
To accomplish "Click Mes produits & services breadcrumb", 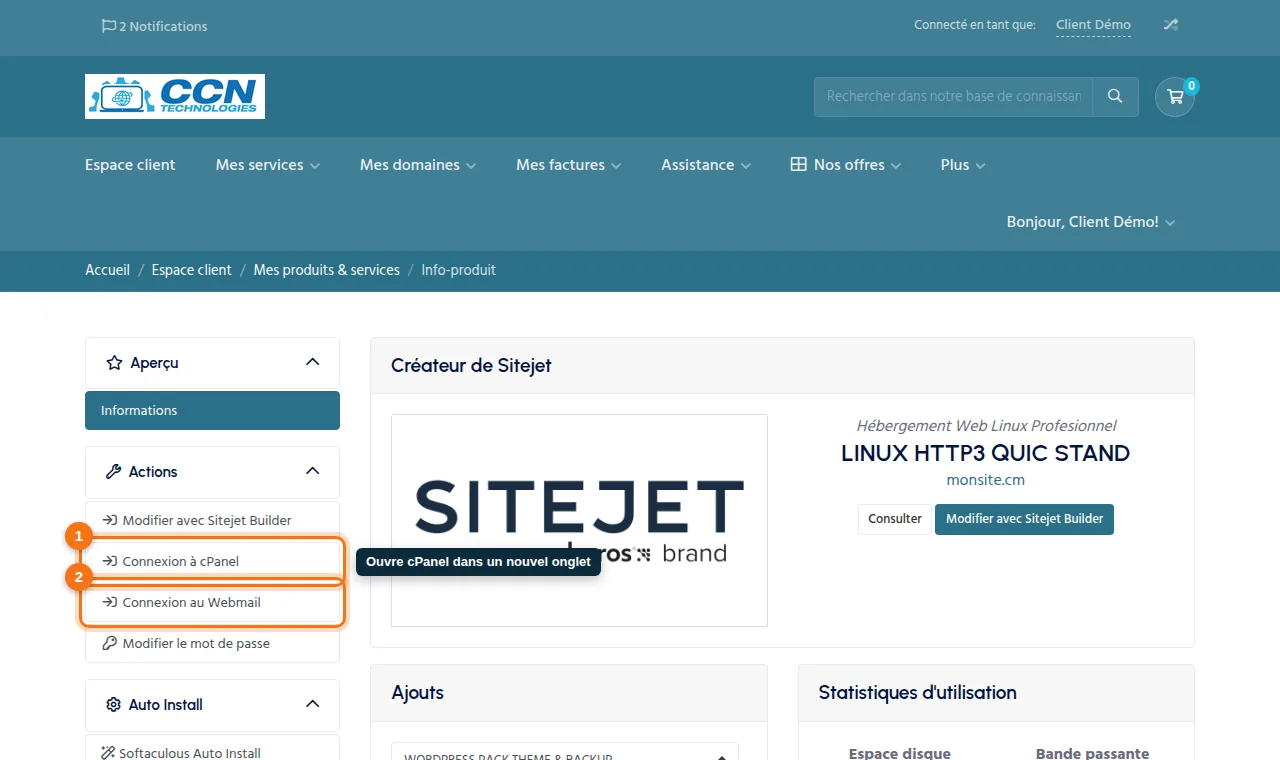I will point(326,270).
